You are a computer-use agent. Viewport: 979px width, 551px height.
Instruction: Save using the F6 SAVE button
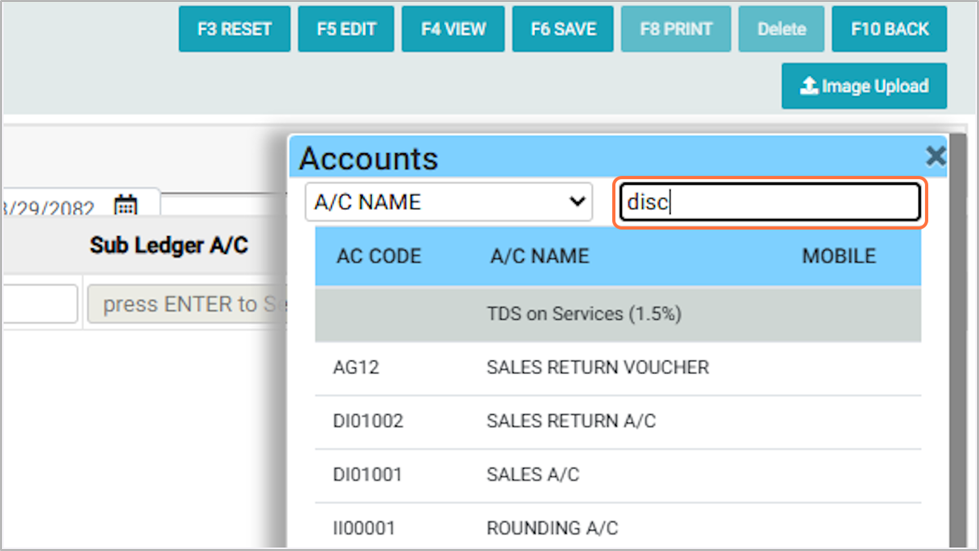563,29
